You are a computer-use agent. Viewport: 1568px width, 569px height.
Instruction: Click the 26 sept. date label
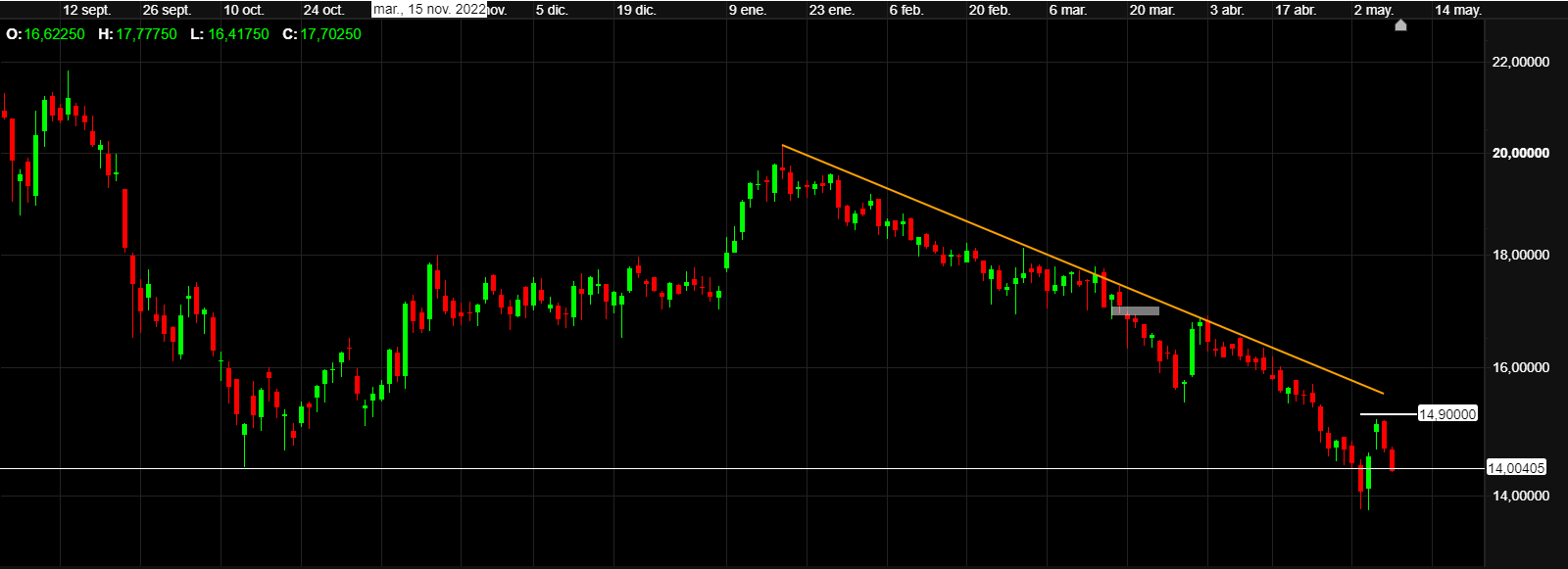[167, 10]
